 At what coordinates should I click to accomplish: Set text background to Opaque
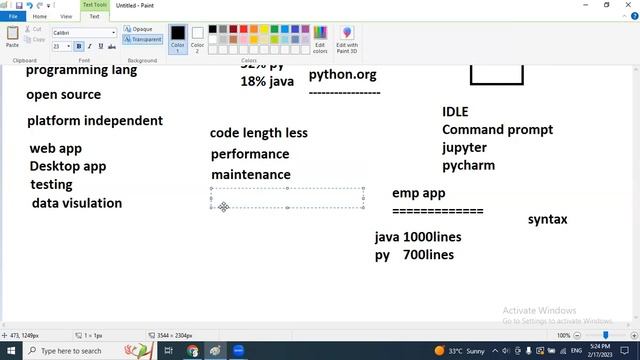click(x=138, y=29)
